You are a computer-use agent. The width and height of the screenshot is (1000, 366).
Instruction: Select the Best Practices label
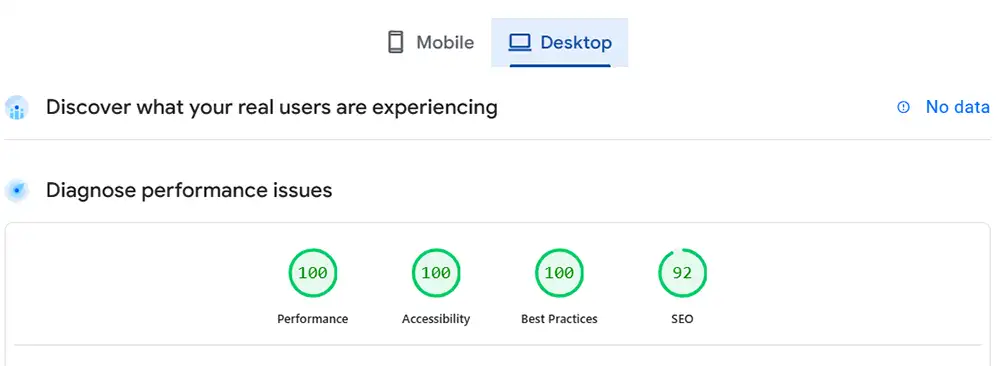[x=559, y=319]
